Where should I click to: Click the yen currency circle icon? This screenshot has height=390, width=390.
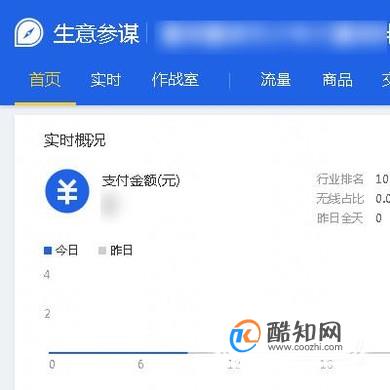(x=67, y=191)
